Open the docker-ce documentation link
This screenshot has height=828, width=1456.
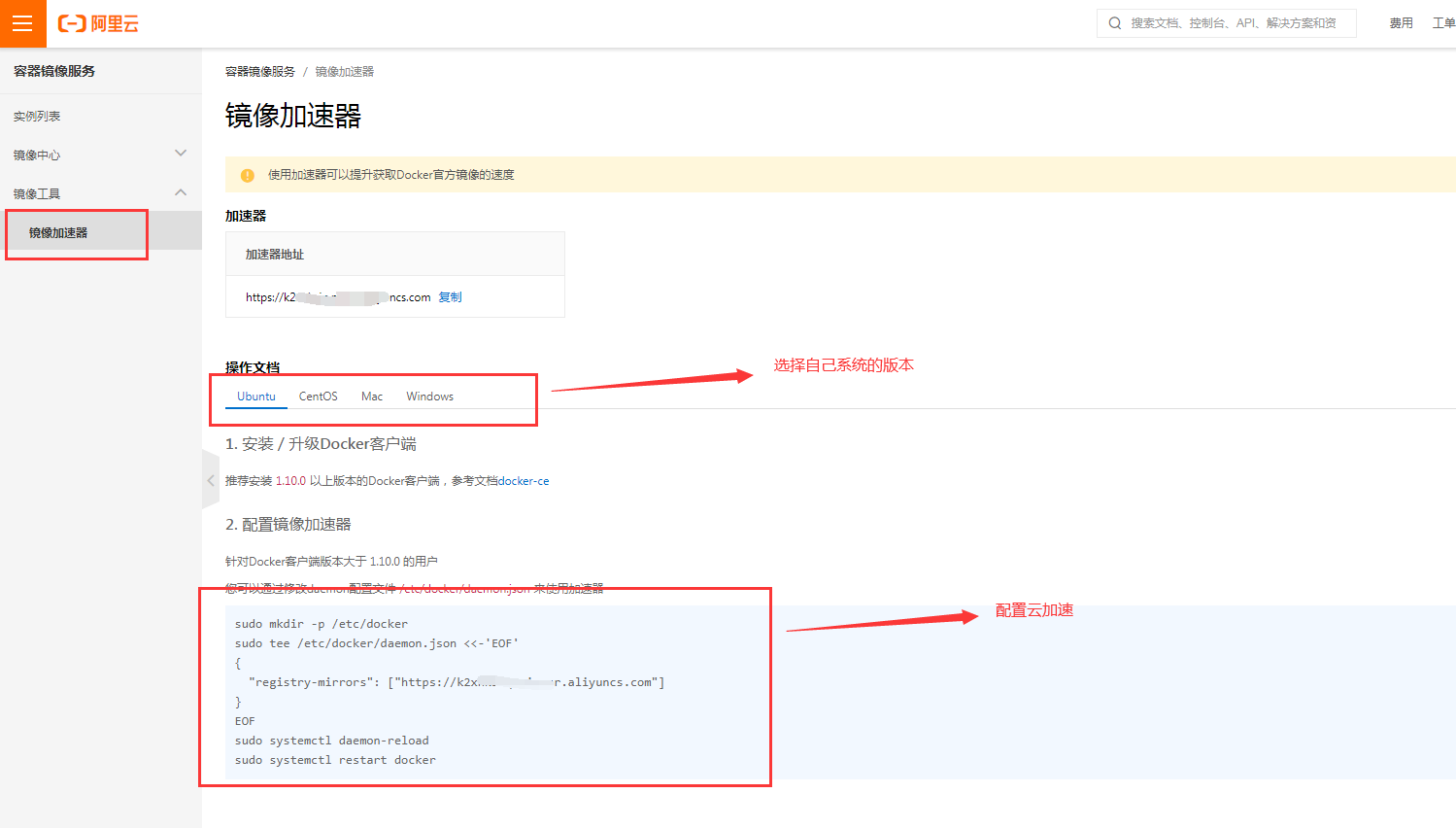coord(524,480)
